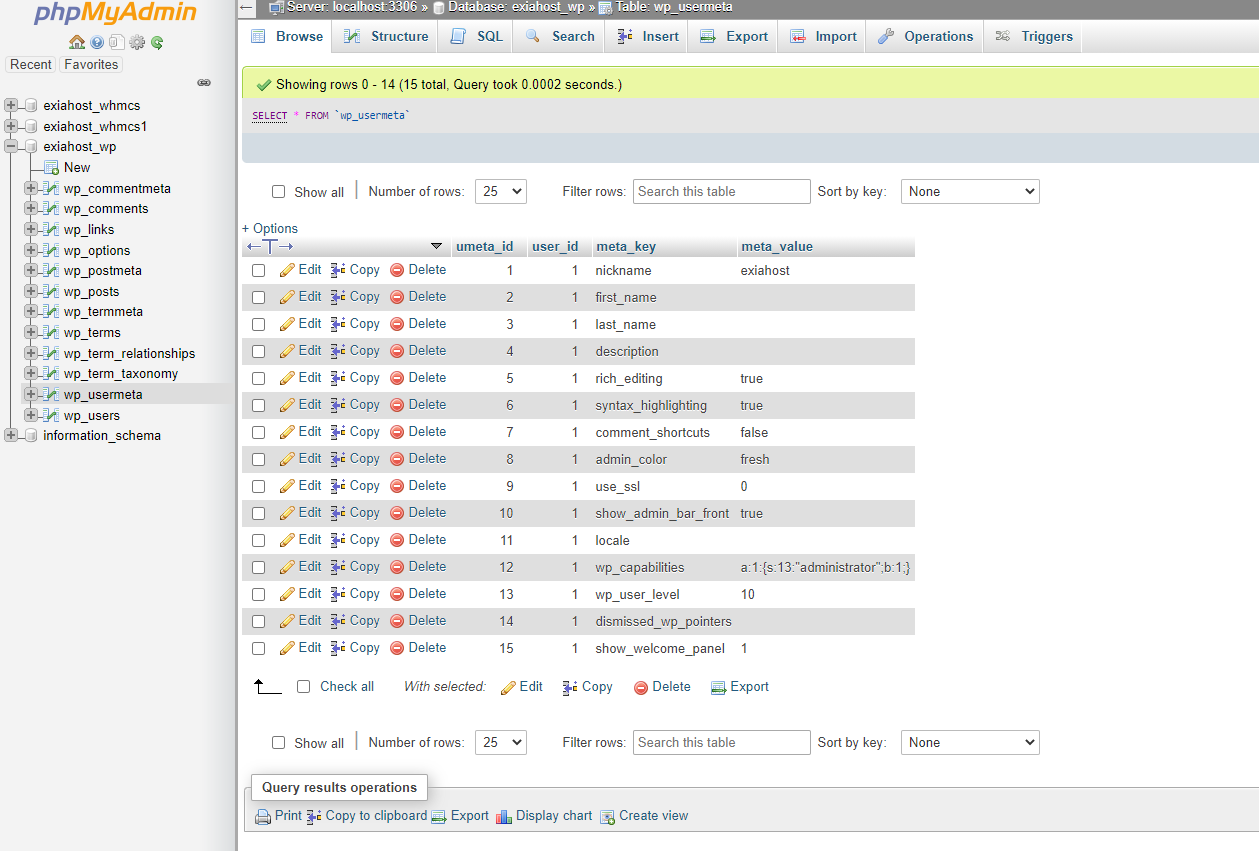Click red Delete icon for last_name row
This screenshot has height=851, width=1259.
[x=397, y=324]
